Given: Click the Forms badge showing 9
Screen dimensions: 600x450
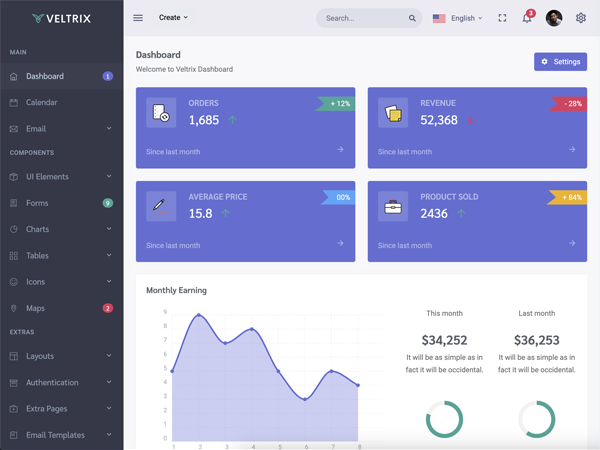Looking at the screenshot, I should [108, 203].
